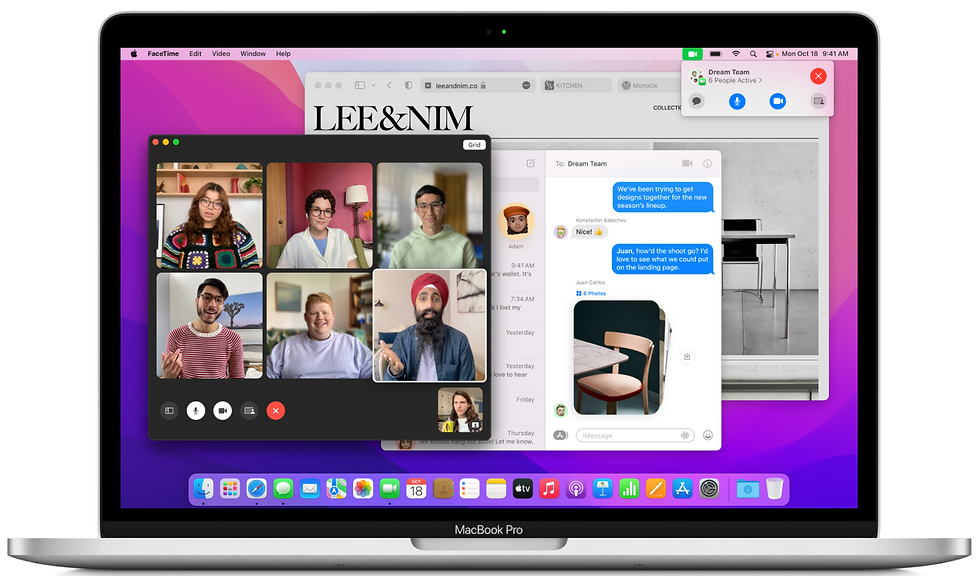This screenshot has height=576, width=980.
Task: Open App Store from the Dock
Action: click(x=682, y=489)
